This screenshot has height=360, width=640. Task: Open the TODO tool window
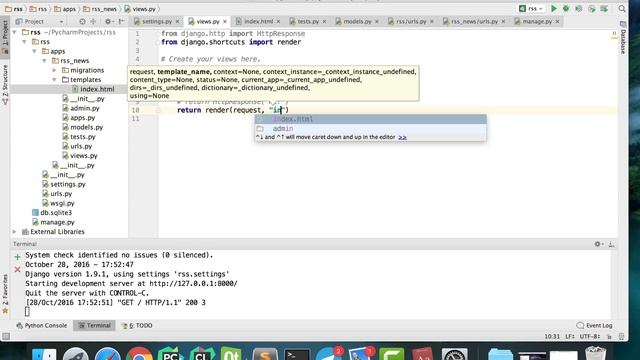click(137, 325)
